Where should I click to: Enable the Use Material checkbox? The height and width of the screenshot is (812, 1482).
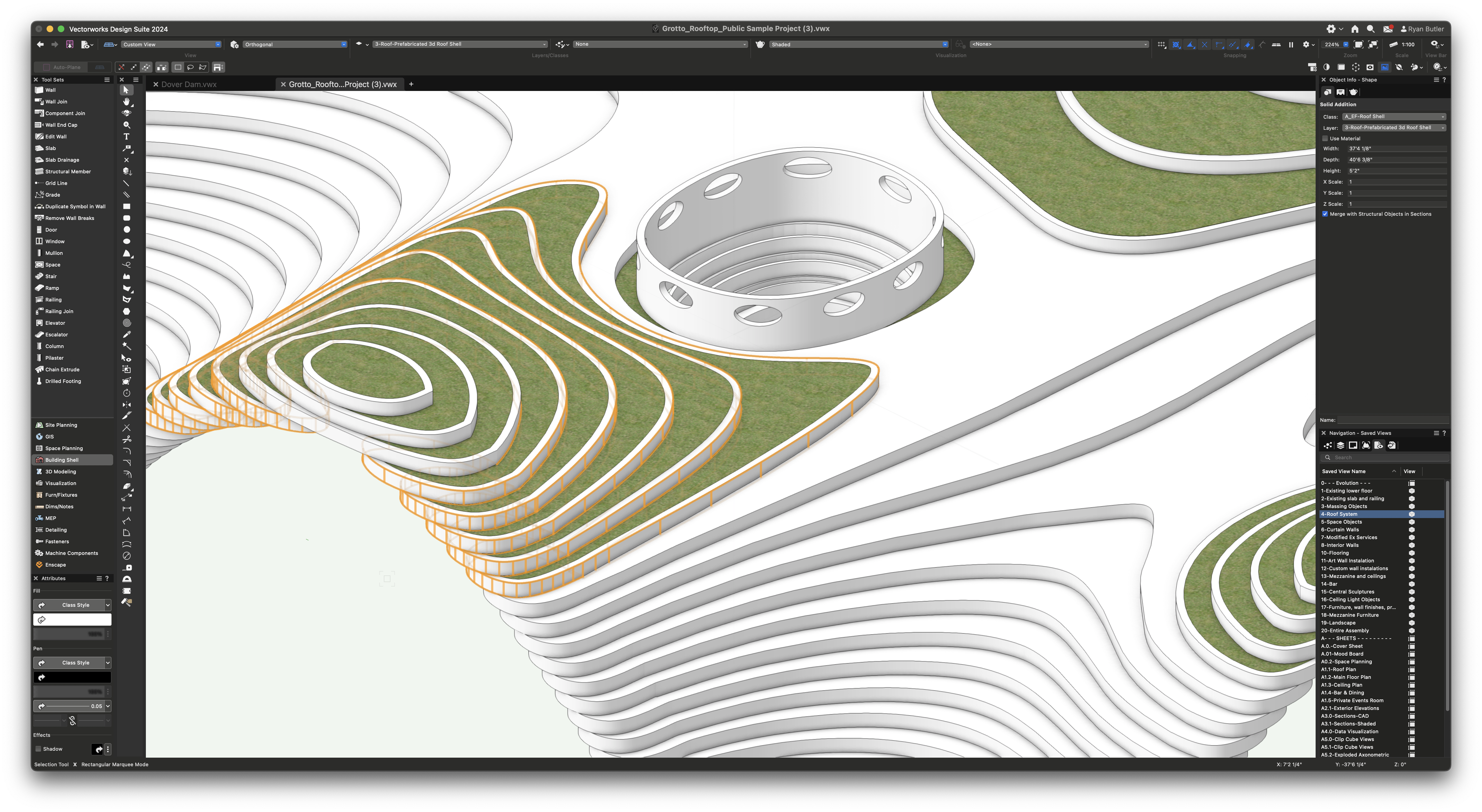pos(1326,138)
